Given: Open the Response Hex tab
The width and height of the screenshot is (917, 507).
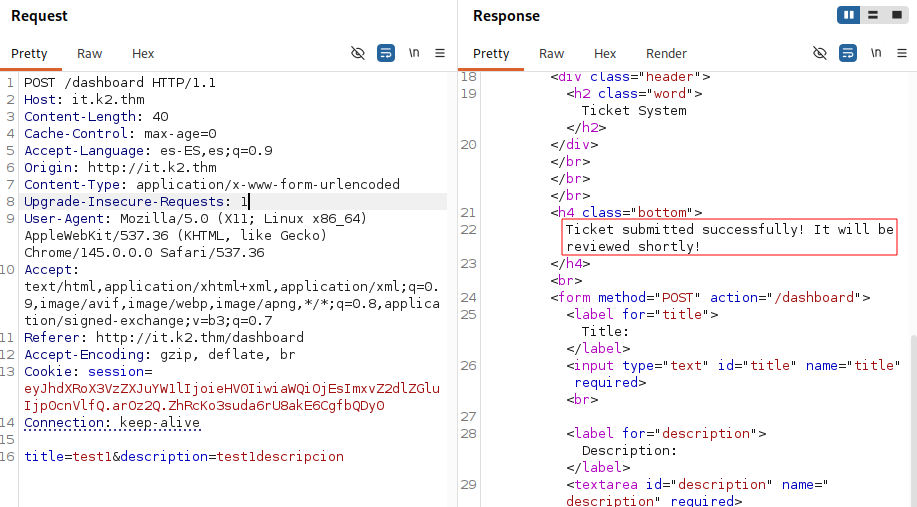Looking at the screenshot, I should pos(605,54).
